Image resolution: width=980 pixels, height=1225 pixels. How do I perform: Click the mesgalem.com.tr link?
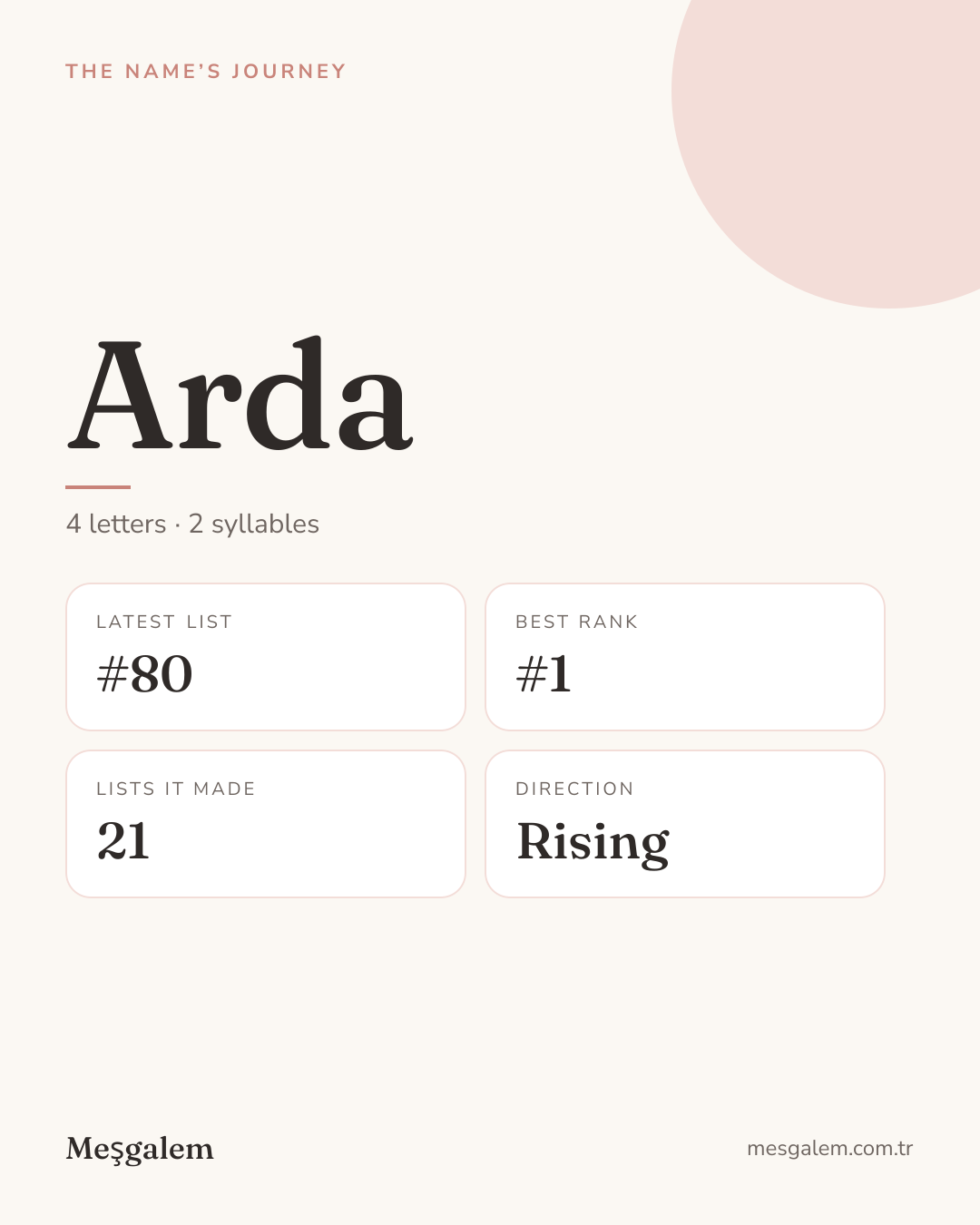pos(829,1149)
